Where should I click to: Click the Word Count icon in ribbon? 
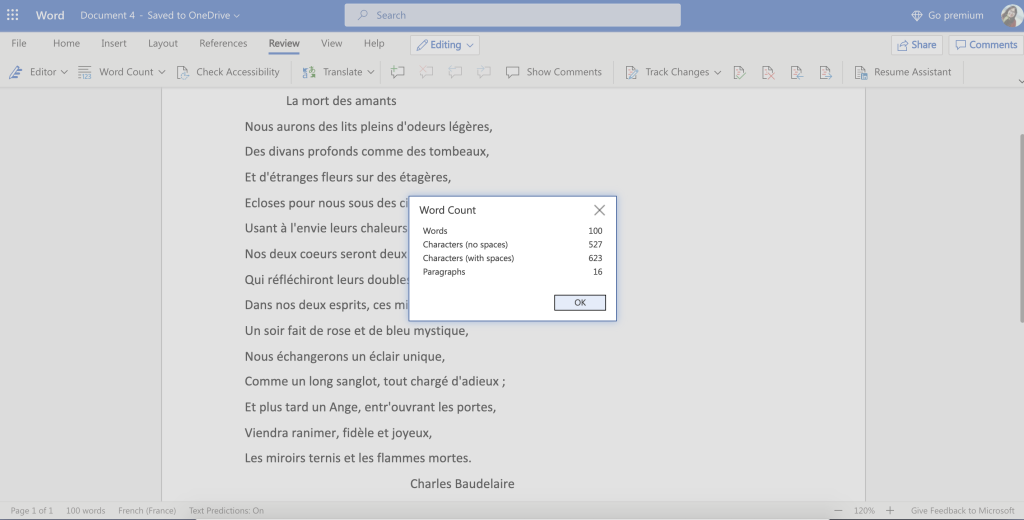point(85,72)
